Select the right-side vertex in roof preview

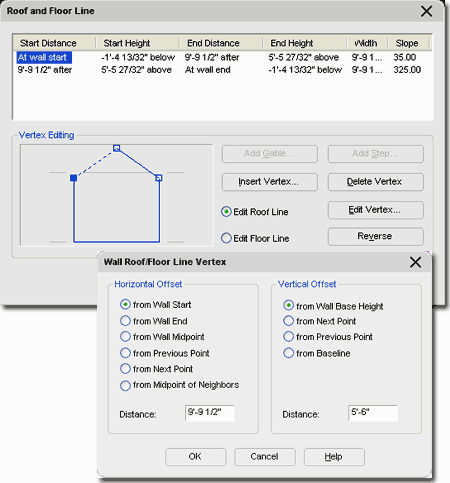pos(159,178)
